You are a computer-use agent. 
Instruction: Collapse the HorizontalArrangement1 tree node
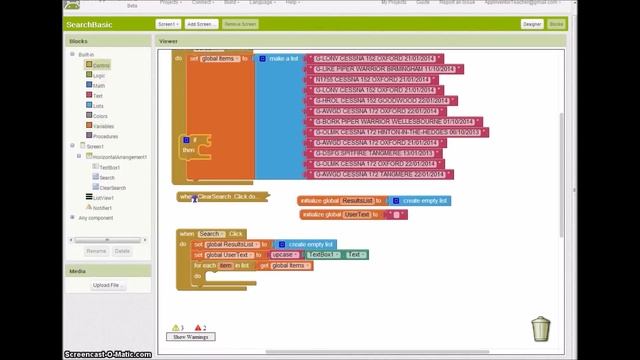(79, 156)
